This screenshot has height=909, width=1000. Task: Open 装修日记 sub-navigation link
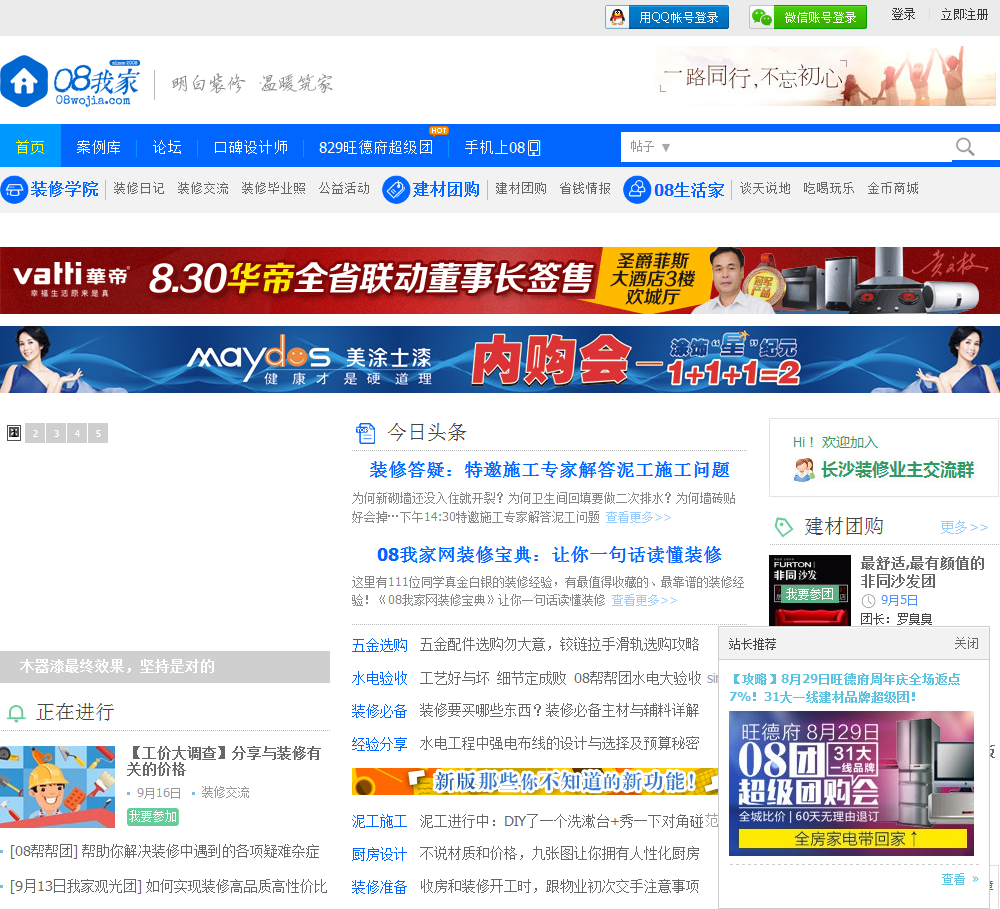click(138, 188)
